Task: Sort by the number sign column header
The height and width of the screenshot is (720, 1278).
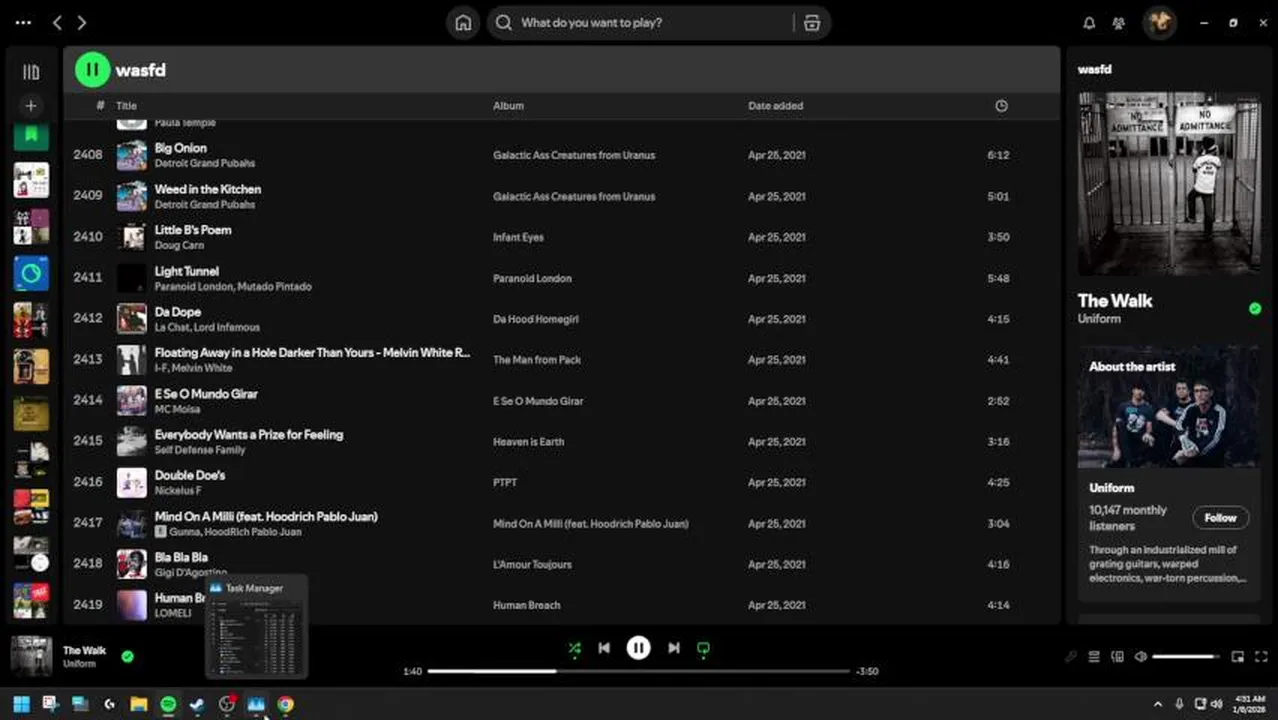Action: click(100, 106)
